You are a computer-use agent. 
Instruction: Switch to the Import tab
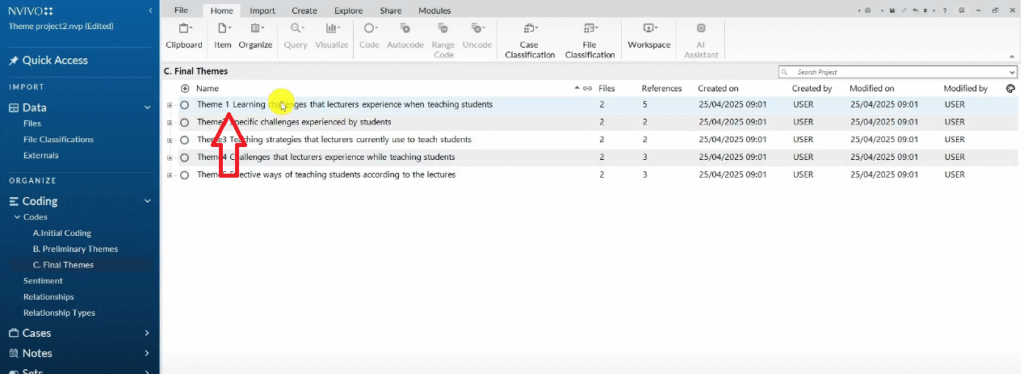pos(263,10)
